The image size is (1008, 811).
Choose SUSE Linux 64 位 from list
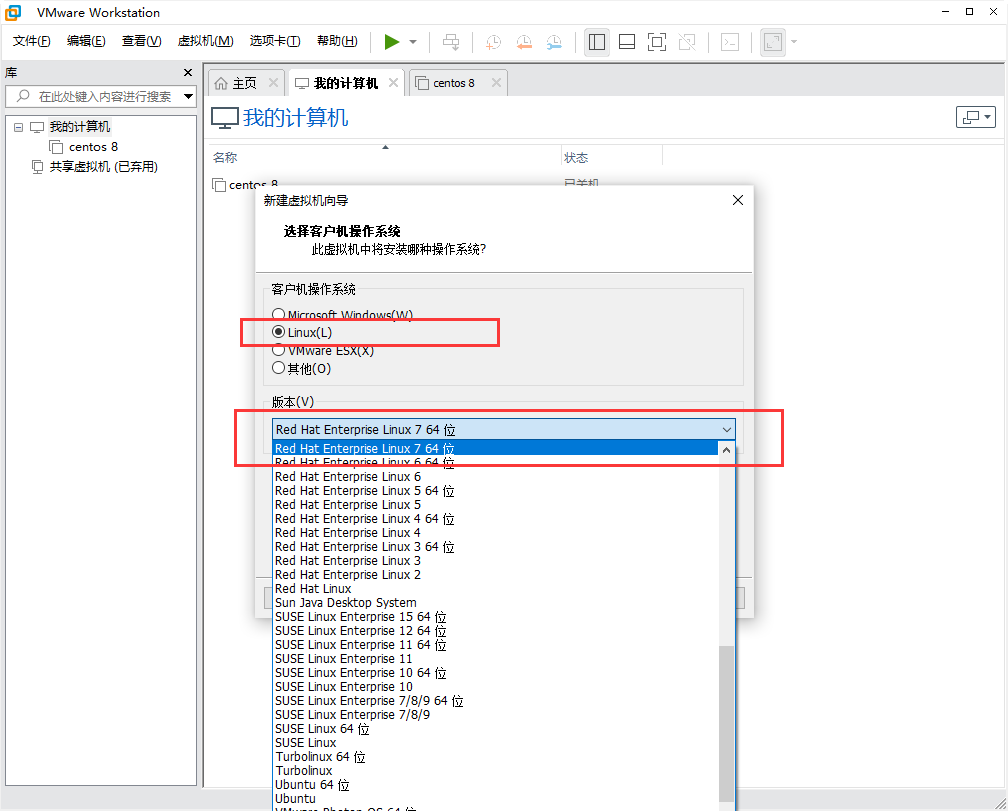click(495, 729)
